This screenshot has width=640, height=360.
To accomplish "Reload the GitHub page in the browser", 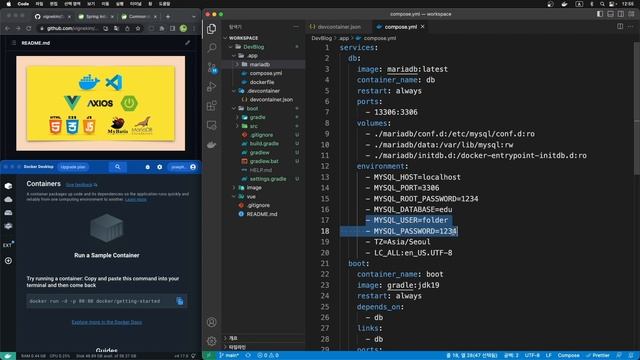I will tap(29, 28).
